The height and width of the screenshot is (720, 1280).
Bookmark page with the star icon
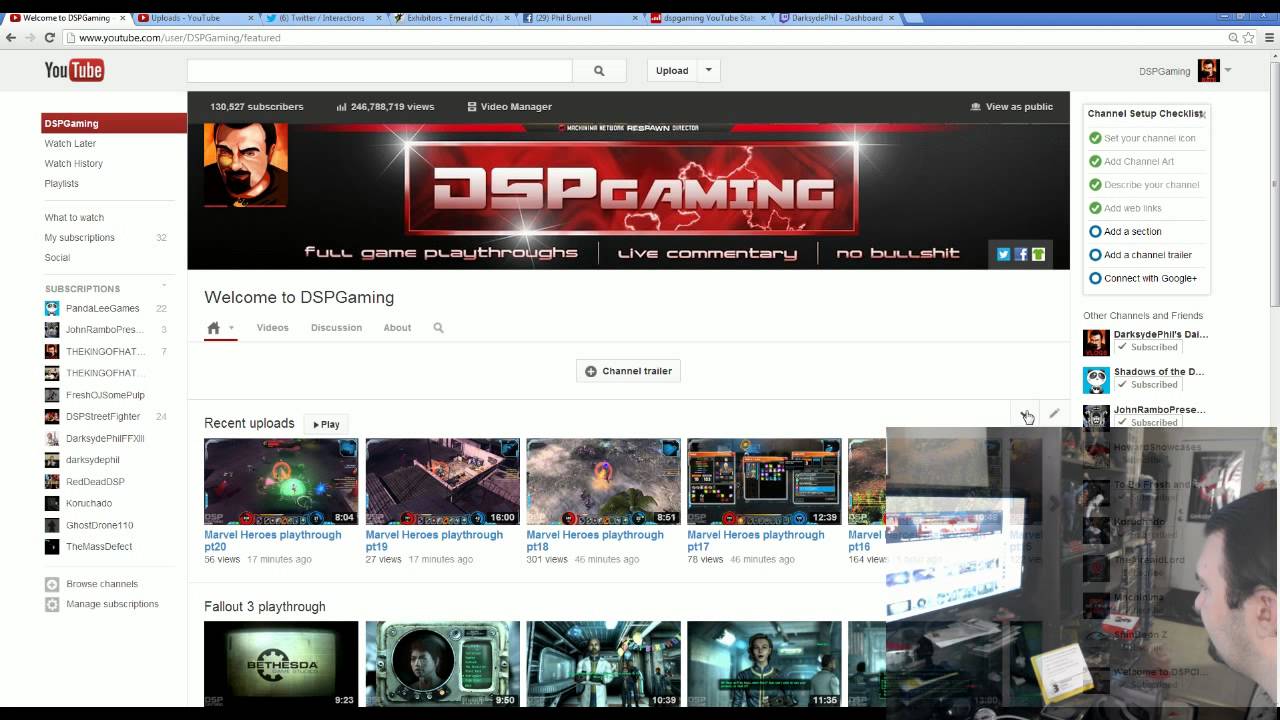(1248, 38)
